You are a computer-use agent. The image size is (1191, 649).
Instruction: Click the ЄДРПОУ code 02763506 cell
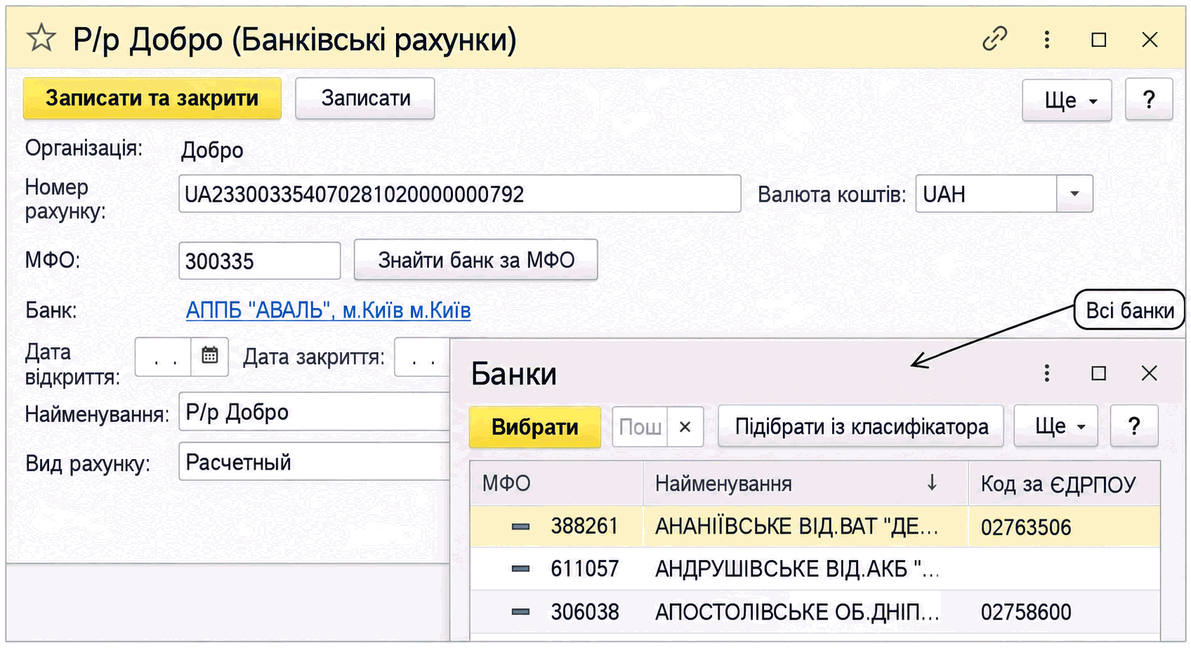(x=1064, y=527)
